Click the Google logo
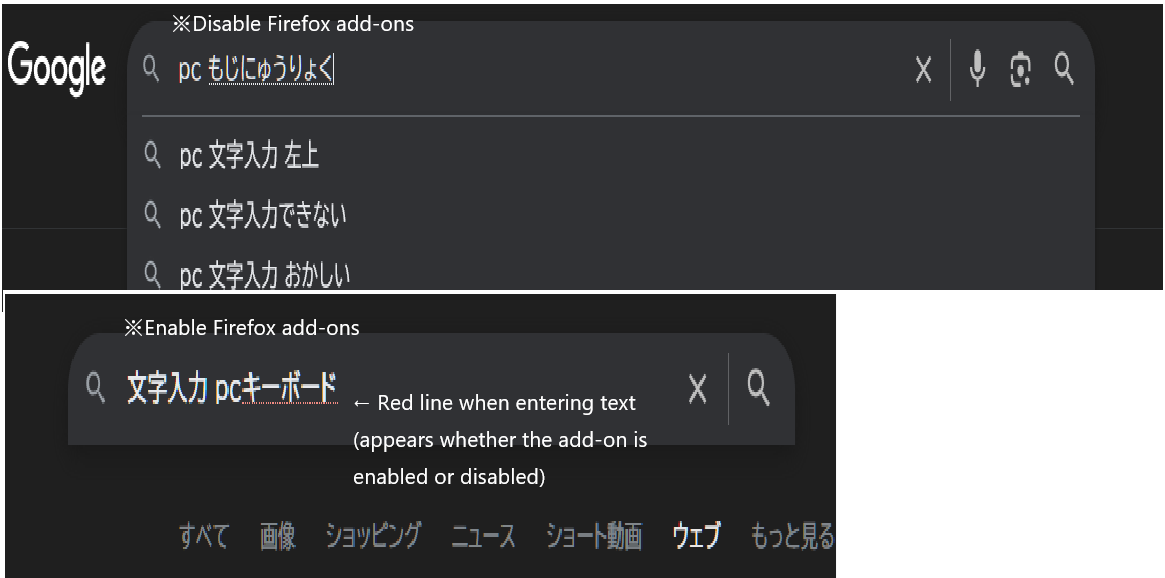The height and width of the screenshot is (578, 1165). coord(57,68)
